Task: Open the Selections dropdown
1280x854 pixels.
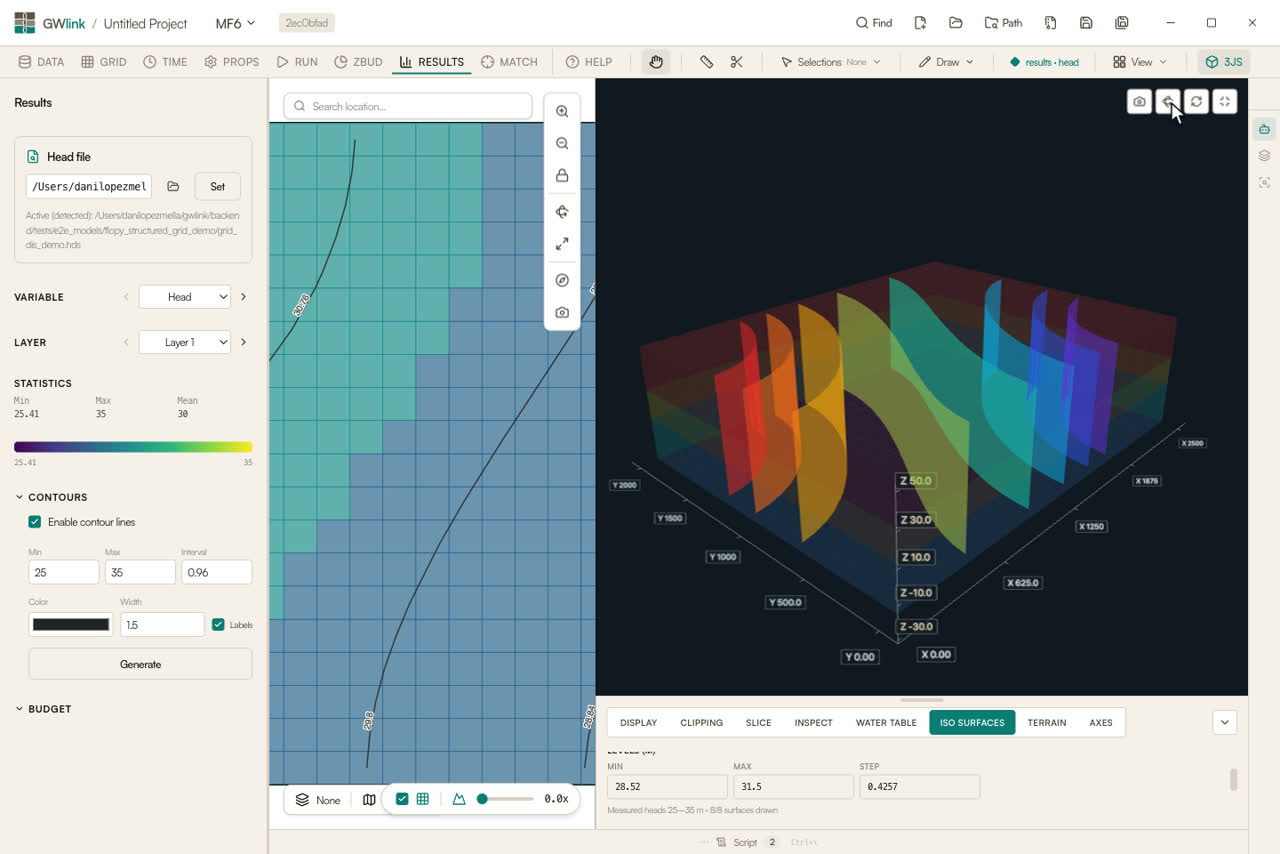Action: point(831,62)
